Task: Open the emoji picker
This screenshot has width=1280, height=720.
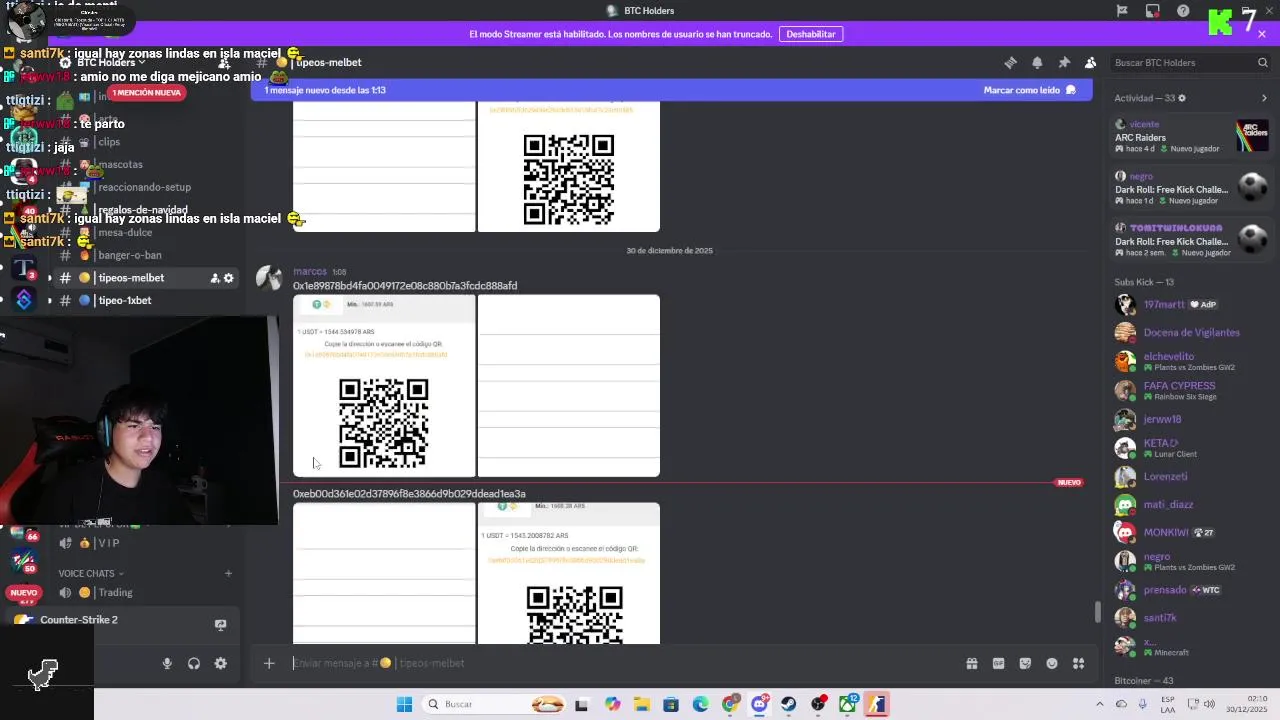Action: click(1052, 663)
